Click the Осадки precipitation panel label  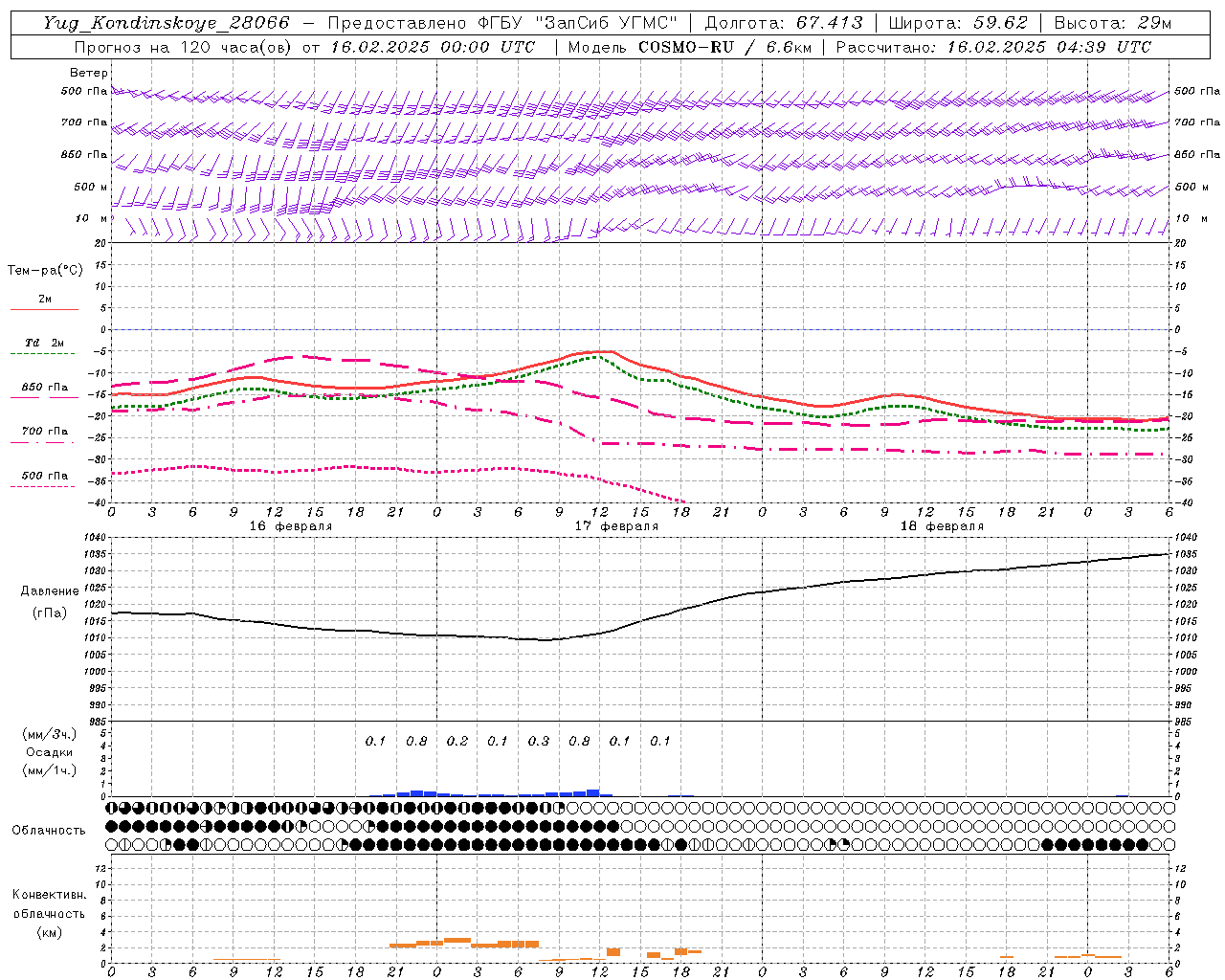pos(50,752)
